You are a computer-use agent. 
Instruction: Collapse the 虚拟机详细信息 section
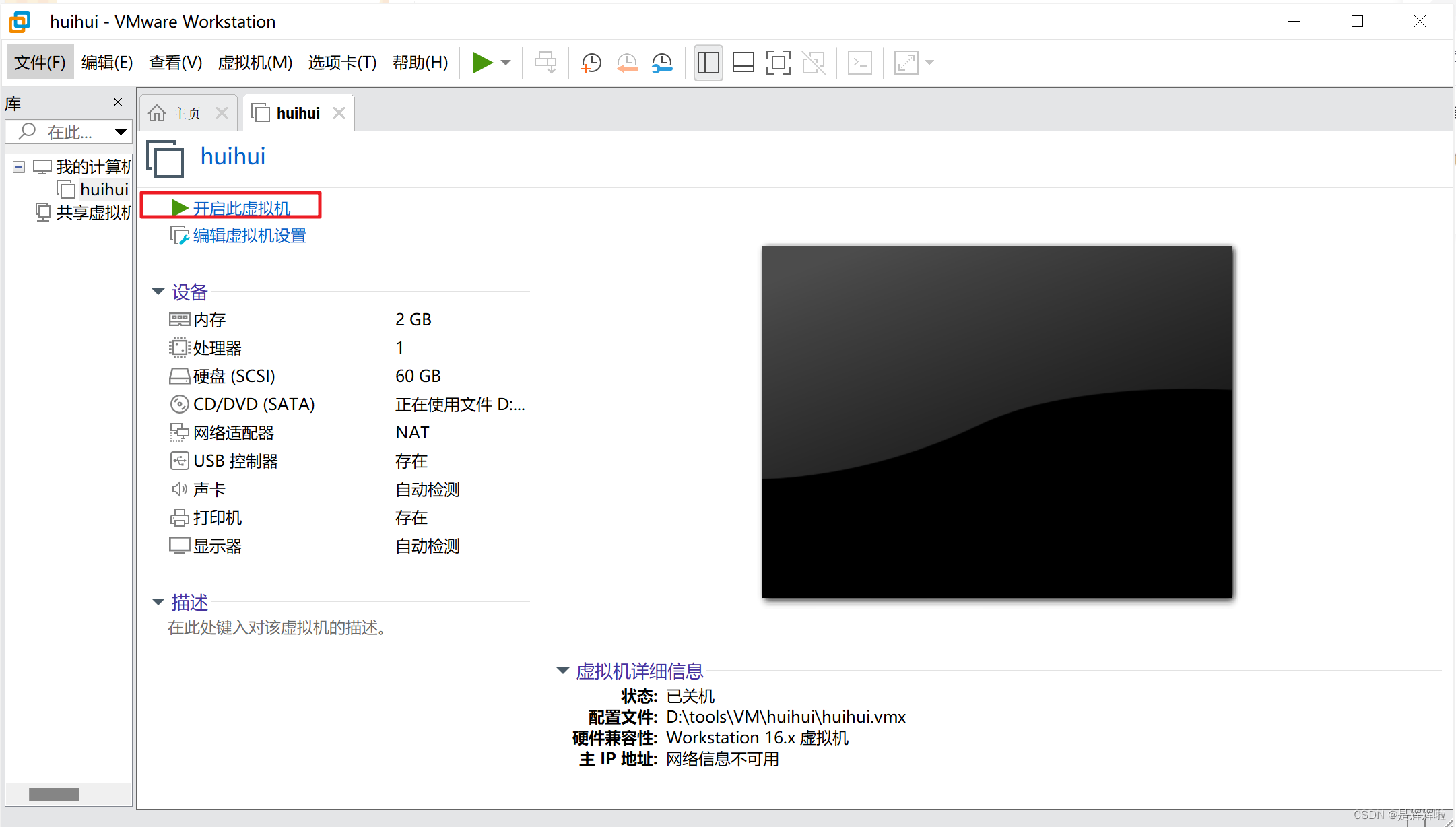click(563, 671)
